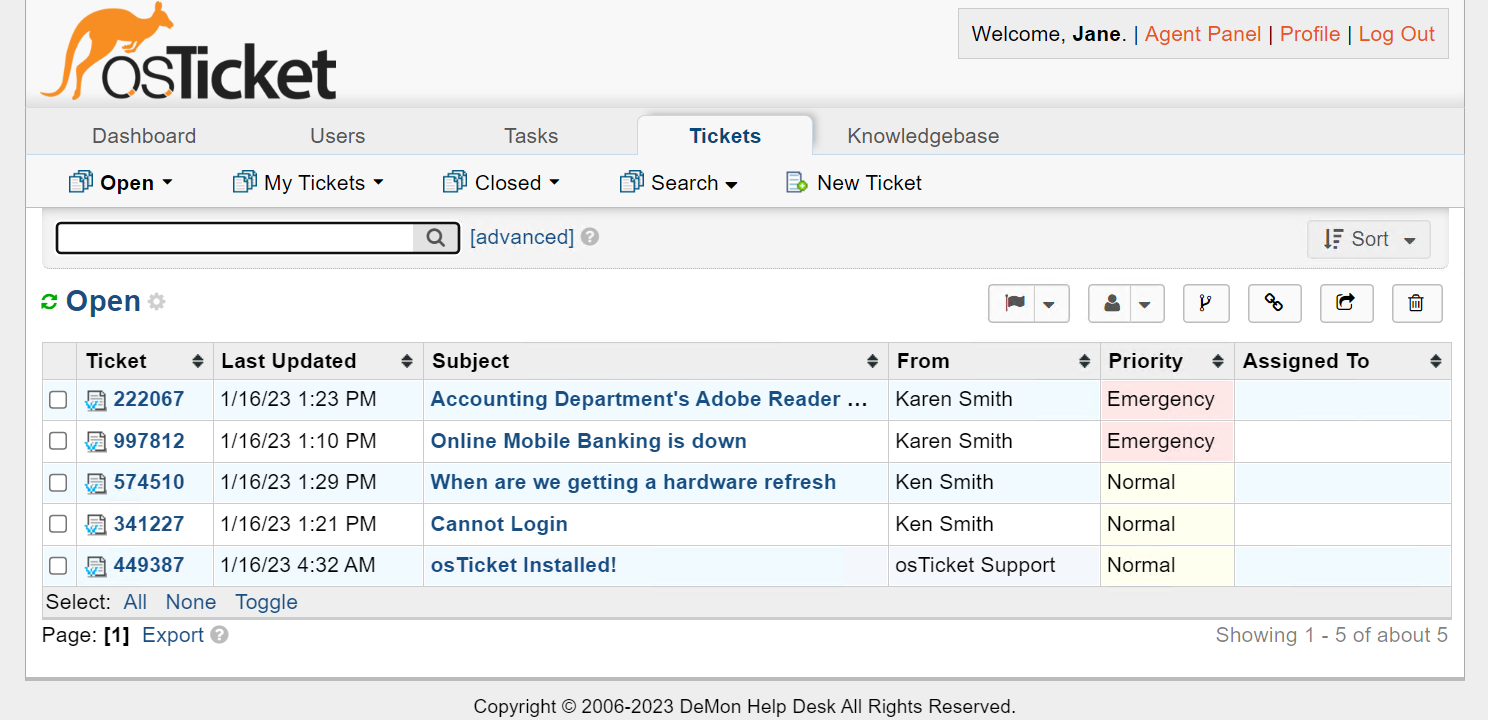Viewport: 1488px width, 720px height.
Task: Click the [advanced] search link
Action: tap(522, 237)
